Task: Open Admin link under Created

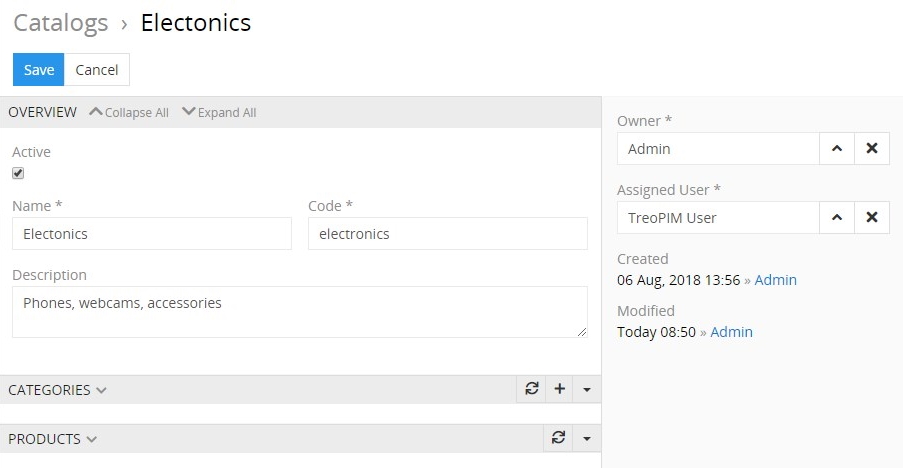Action: point(775,280)
